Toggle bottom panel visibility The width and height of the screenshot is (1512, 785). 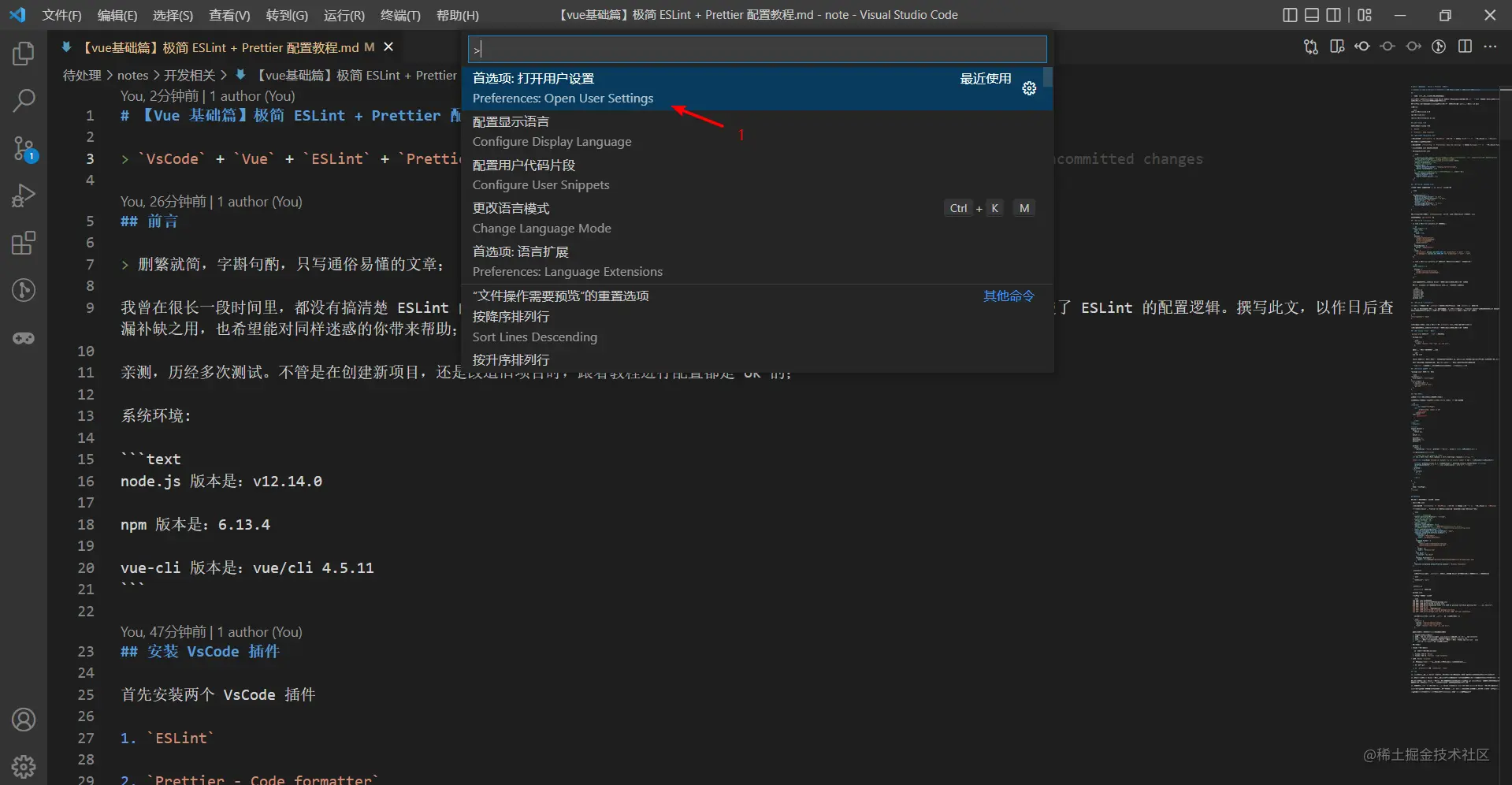tap(1312, 15)
